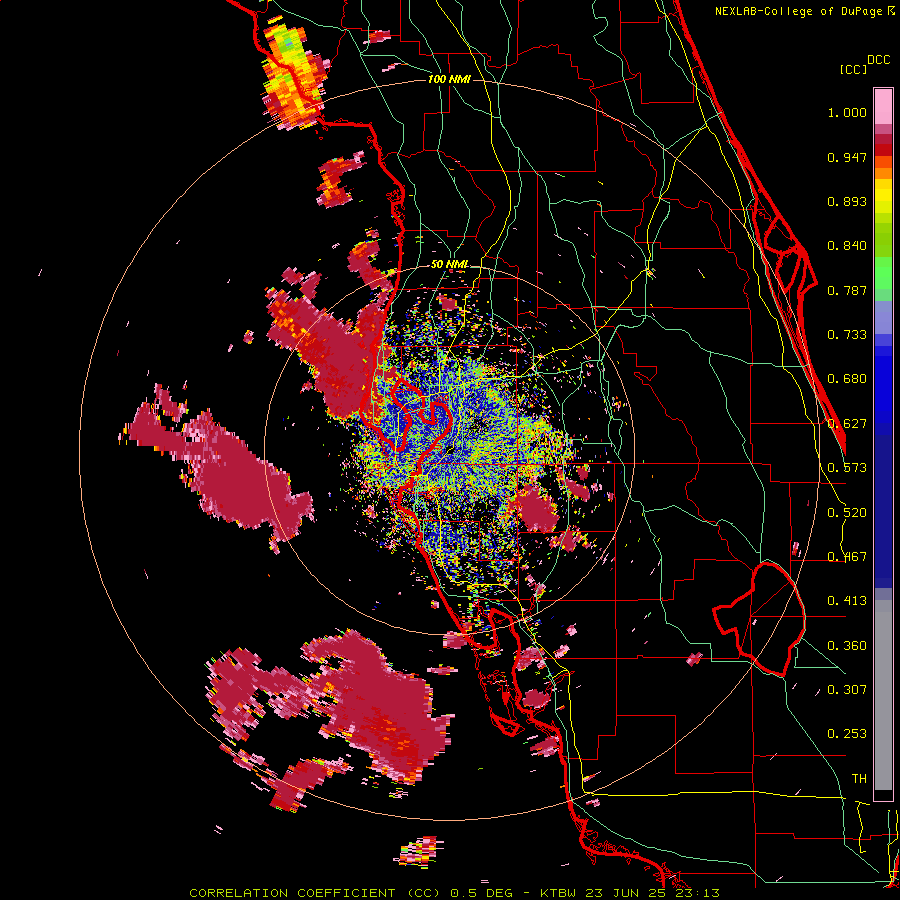Click the DCC label above the color bar
This screenshot has width=900, height=900.
point(878,60)
